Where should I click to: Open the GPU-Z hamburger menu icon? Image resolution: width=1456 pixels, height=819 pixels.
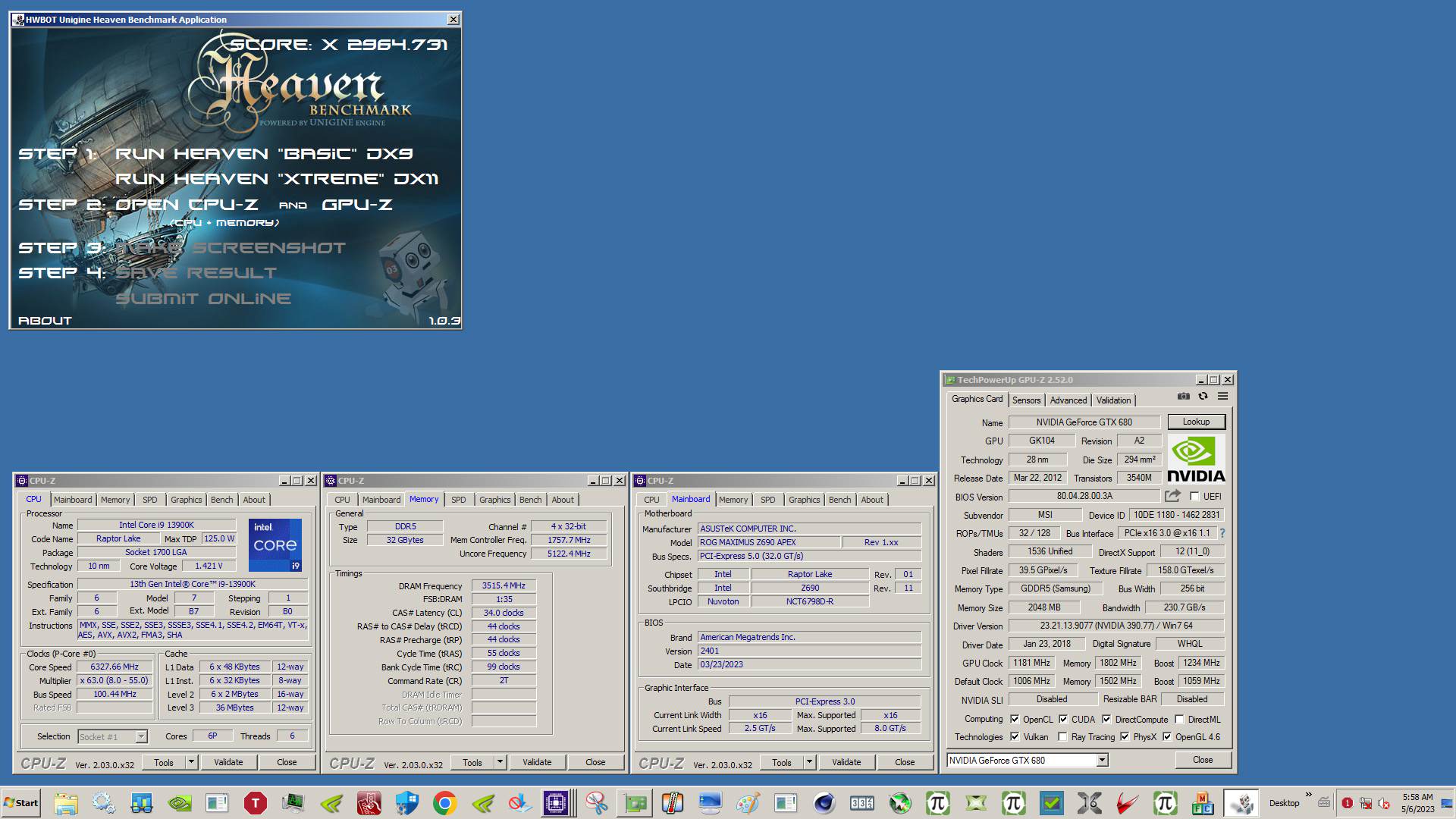pos(1222,396)
